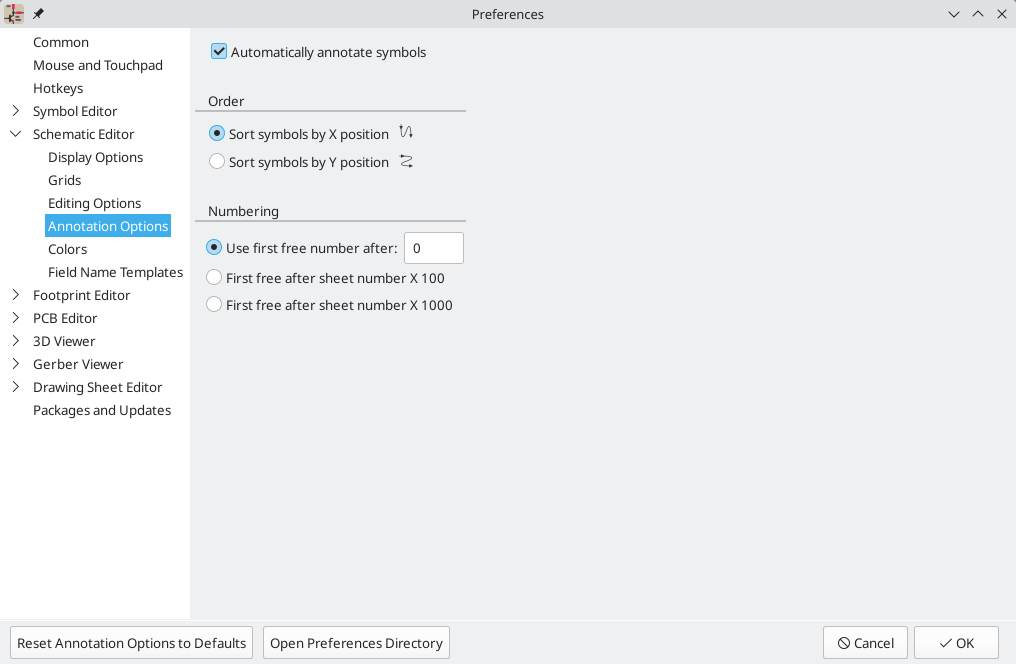Collapse the Schematic Editor tree node

(16, 134)
